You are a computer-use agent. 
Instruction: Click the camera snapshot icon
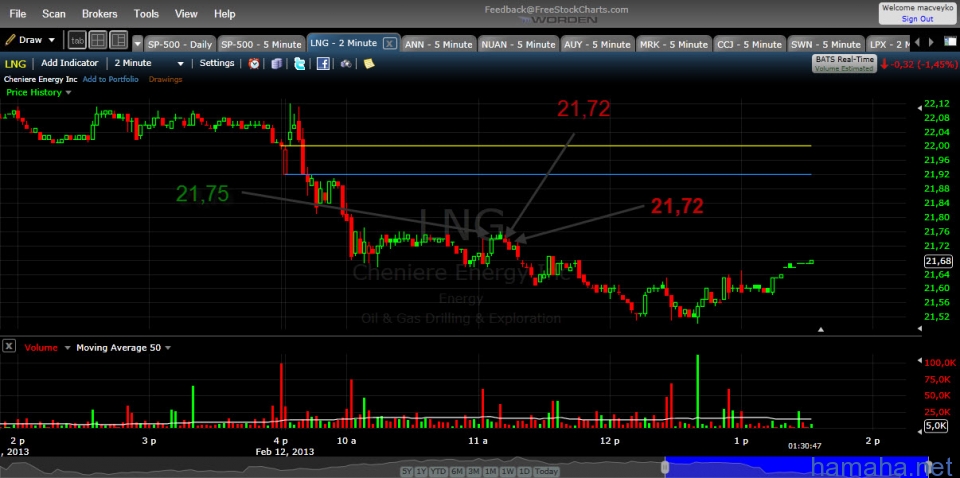point(346,64)
